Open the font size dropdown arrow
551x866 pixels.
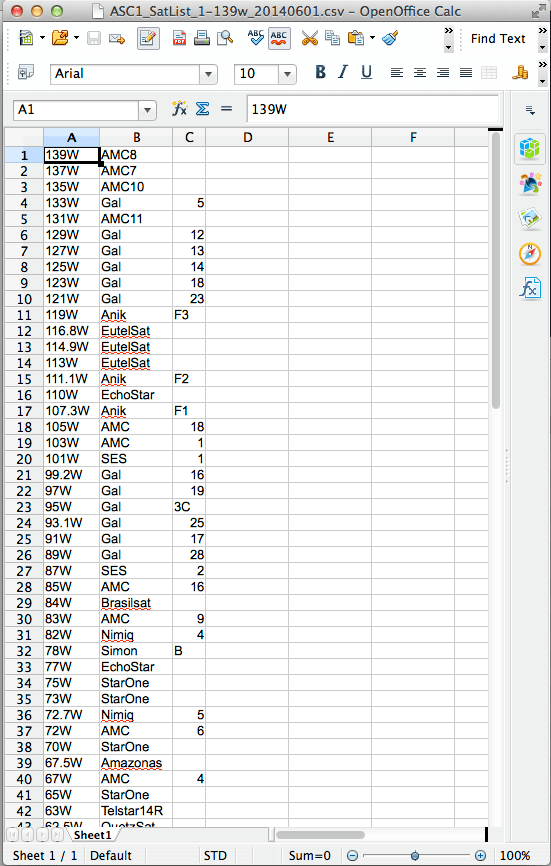[x=287, y=74]
